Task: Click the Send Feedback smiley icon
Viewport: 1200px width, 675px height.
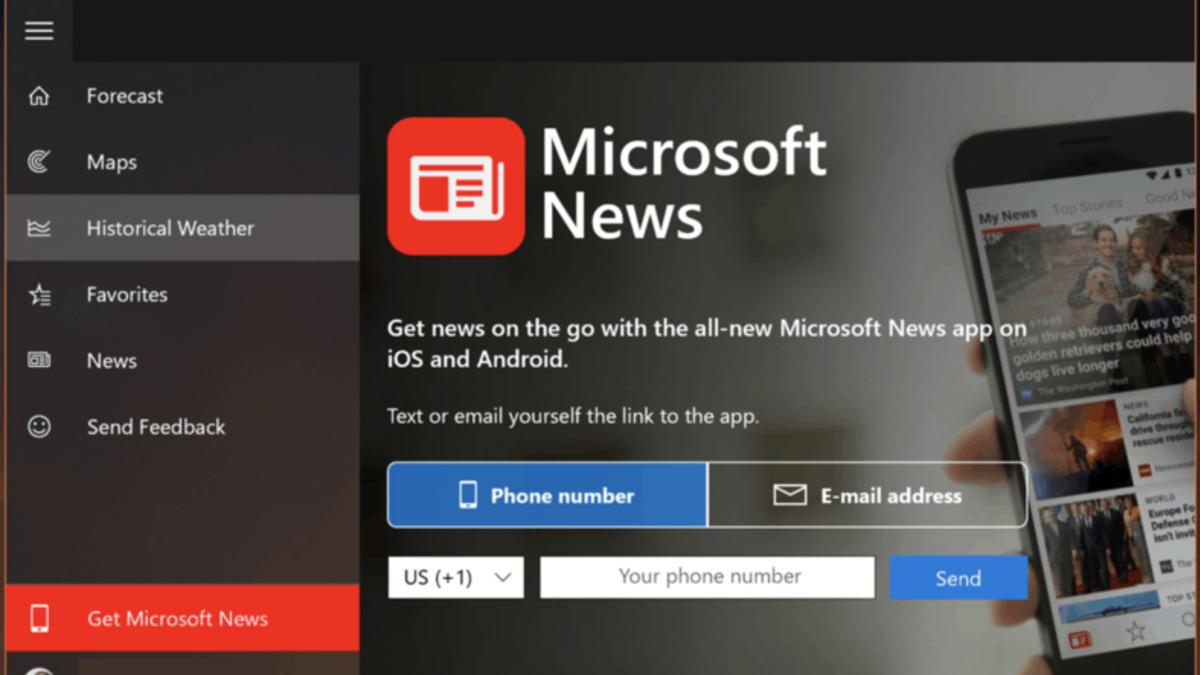Action: click(x=38, y=427)
